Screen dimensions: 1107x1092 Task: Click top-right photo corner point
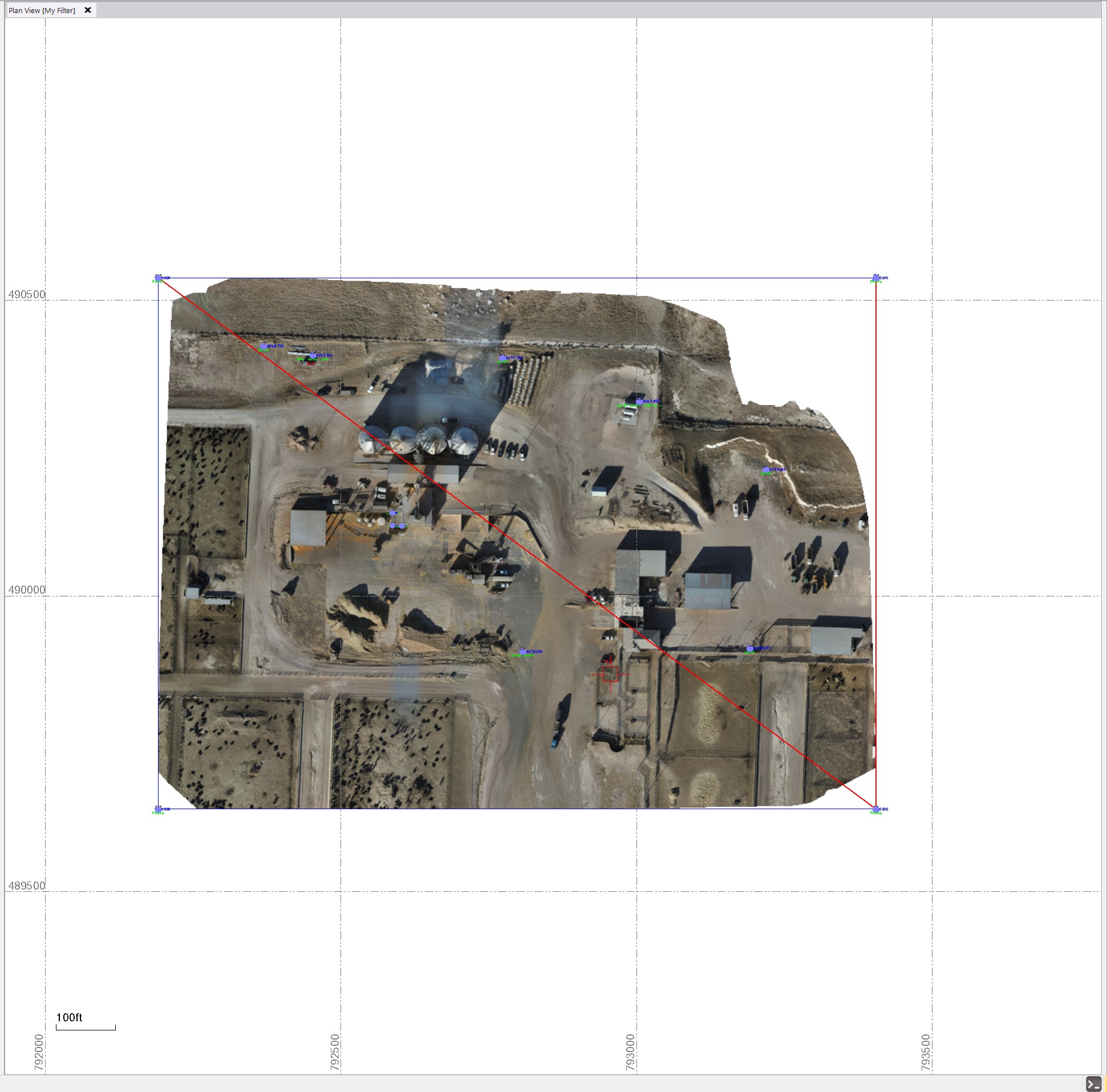875,278
